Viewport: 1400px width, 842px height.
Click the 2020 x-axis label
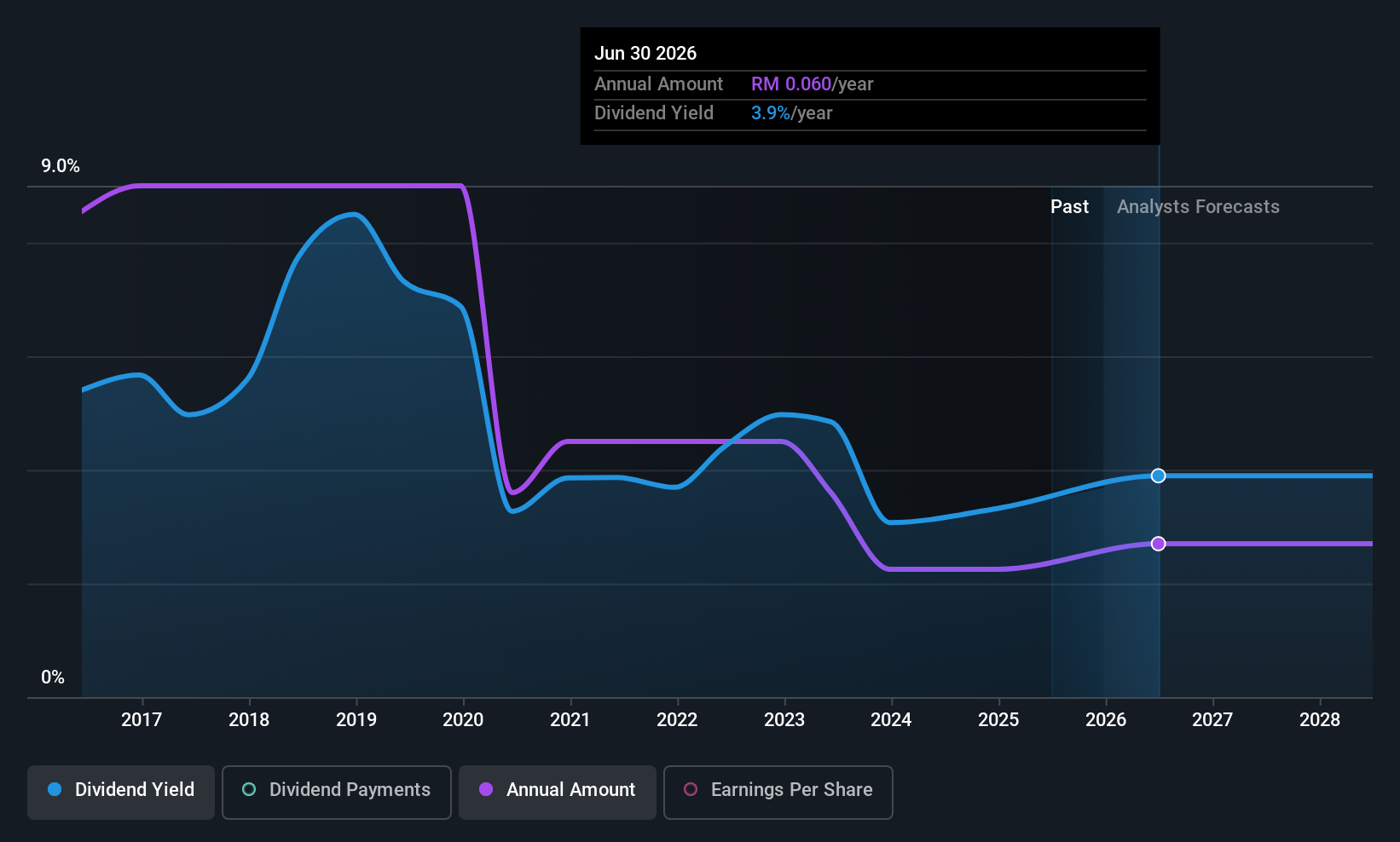(463, 720)
